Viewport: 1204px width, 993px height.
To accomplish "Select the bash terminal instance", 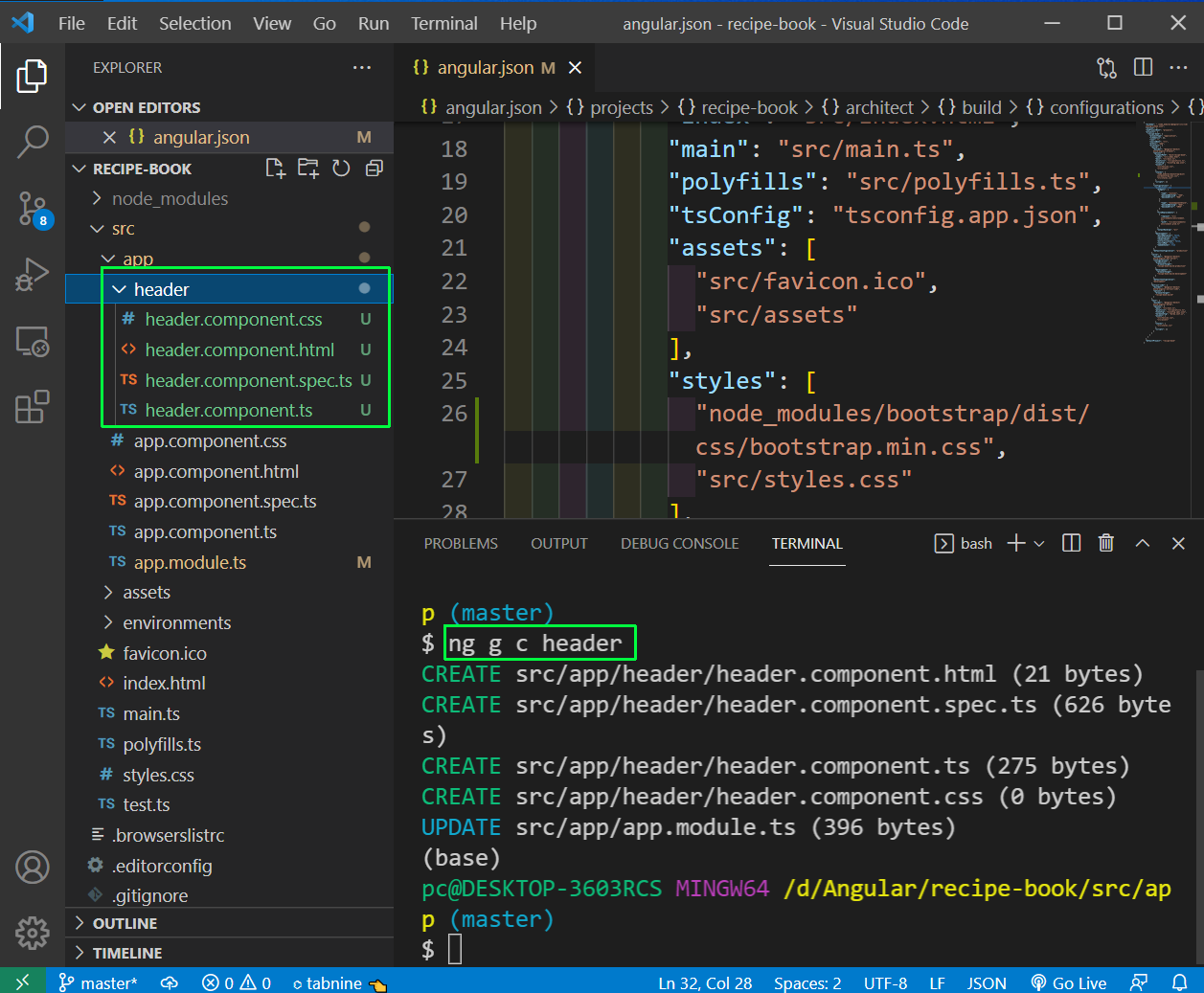I will pyautogui.click(x=964, y=543).
